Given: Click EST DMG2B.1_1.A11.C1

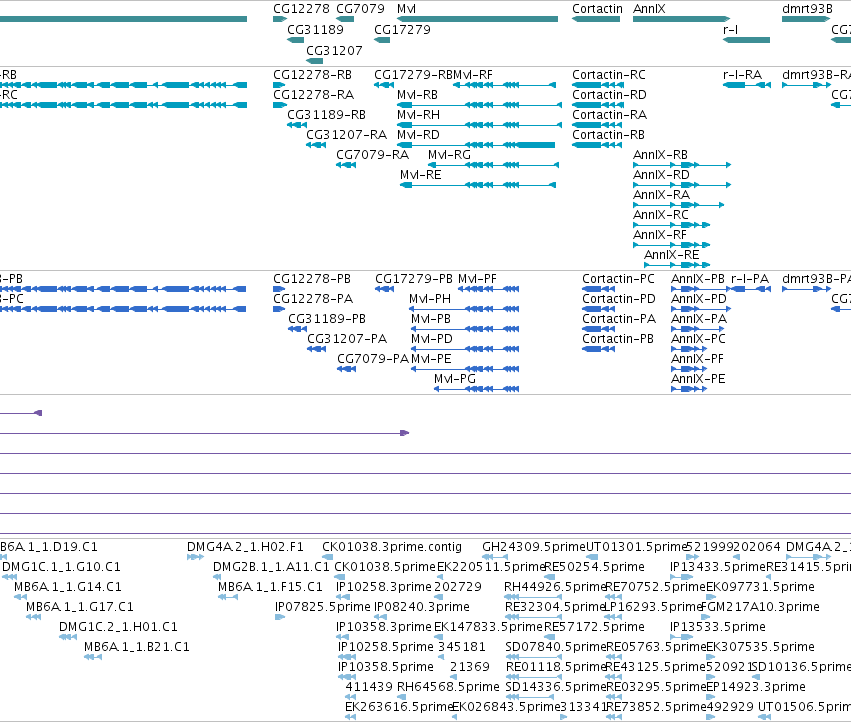Looking at the screenshot, I should (x=271, y=567).
